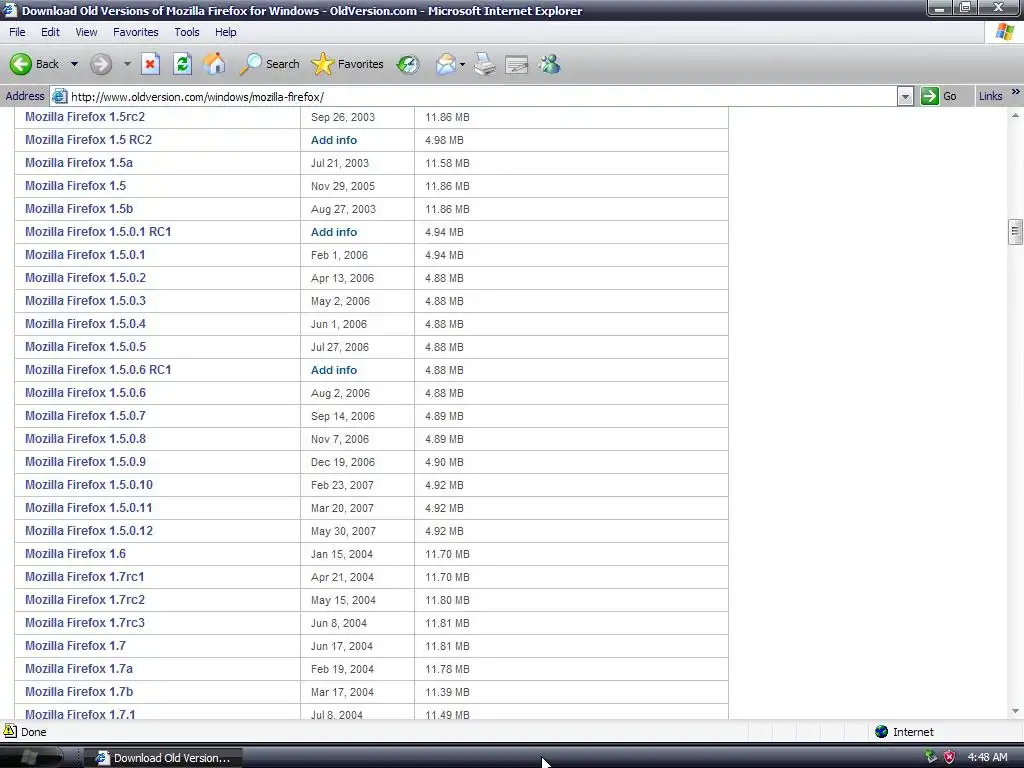The height and width of the screenshot is (768, 1024).
Task: Open the Mozilla Firefox 1.5.0.8 link
Action: (x=85, y=439)
